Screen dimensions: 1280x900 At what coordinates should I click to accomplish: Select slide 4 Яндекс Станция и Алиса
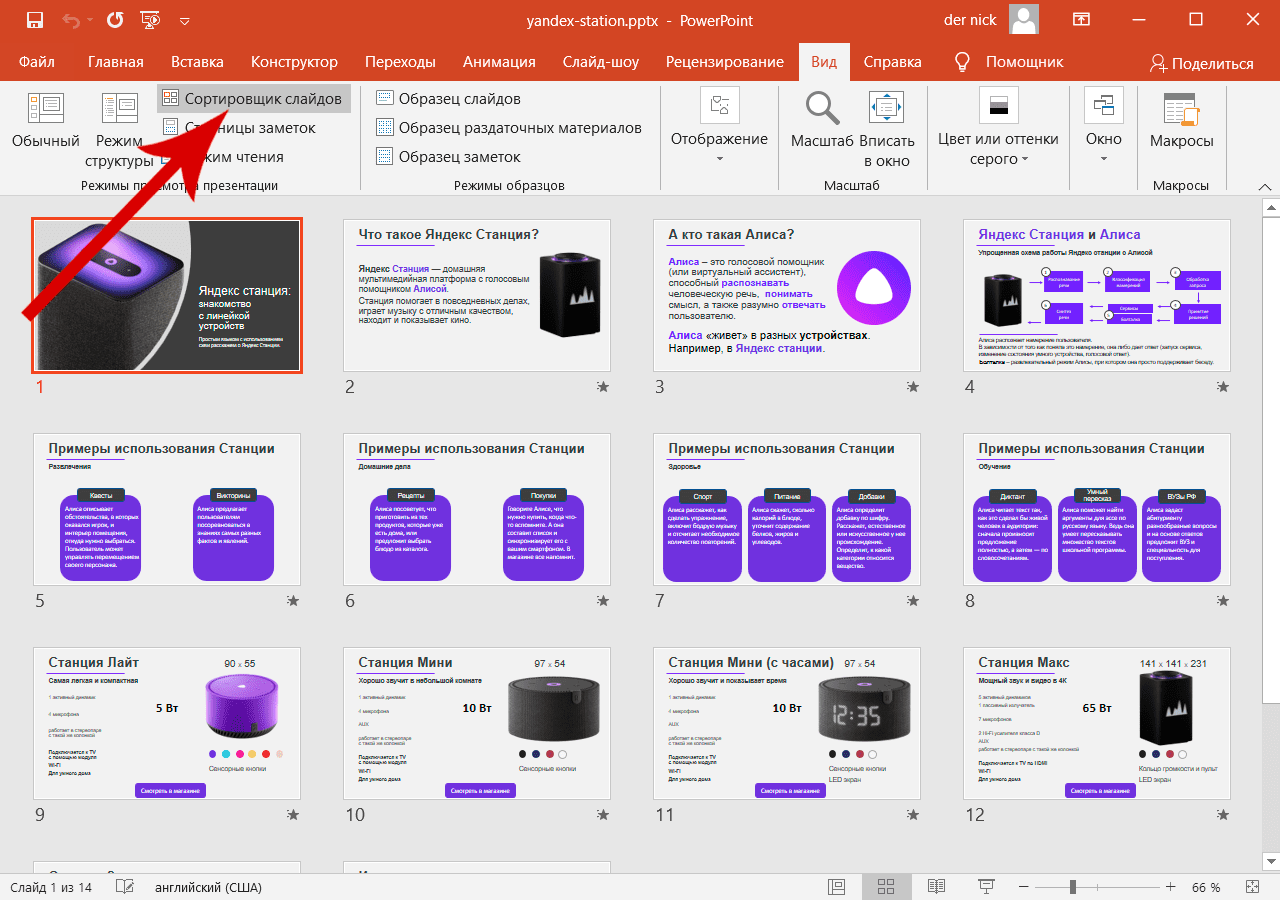[1097, 295]
